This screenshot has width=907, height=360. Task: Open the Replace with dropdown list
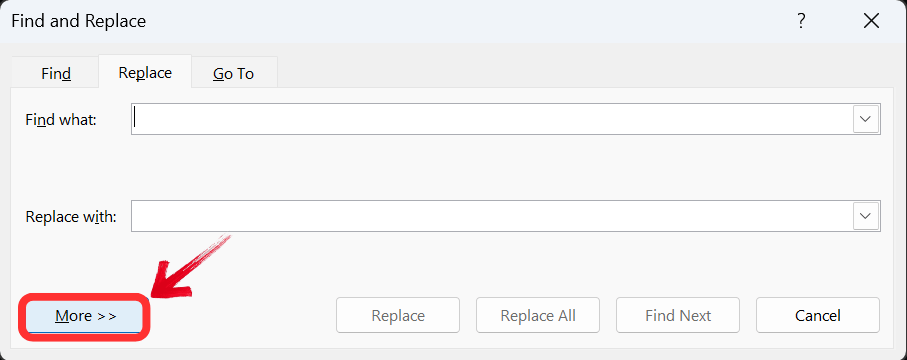[x=865, y=216]
